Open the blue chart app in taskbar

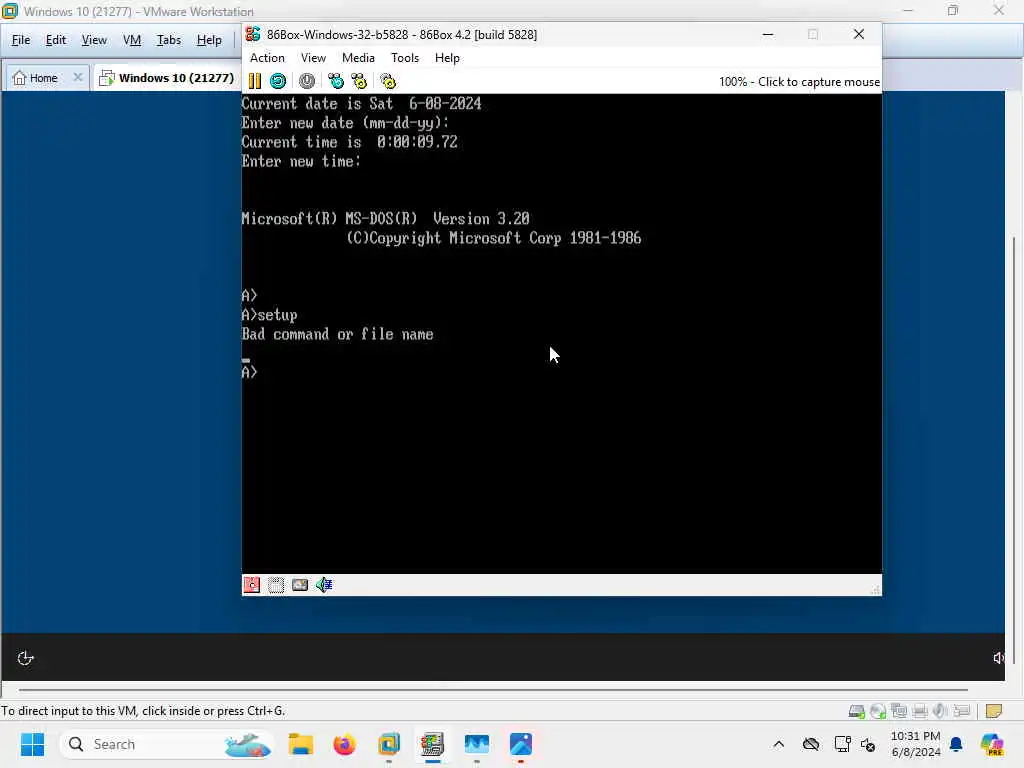pyautogui.click(x=477, y=744)
